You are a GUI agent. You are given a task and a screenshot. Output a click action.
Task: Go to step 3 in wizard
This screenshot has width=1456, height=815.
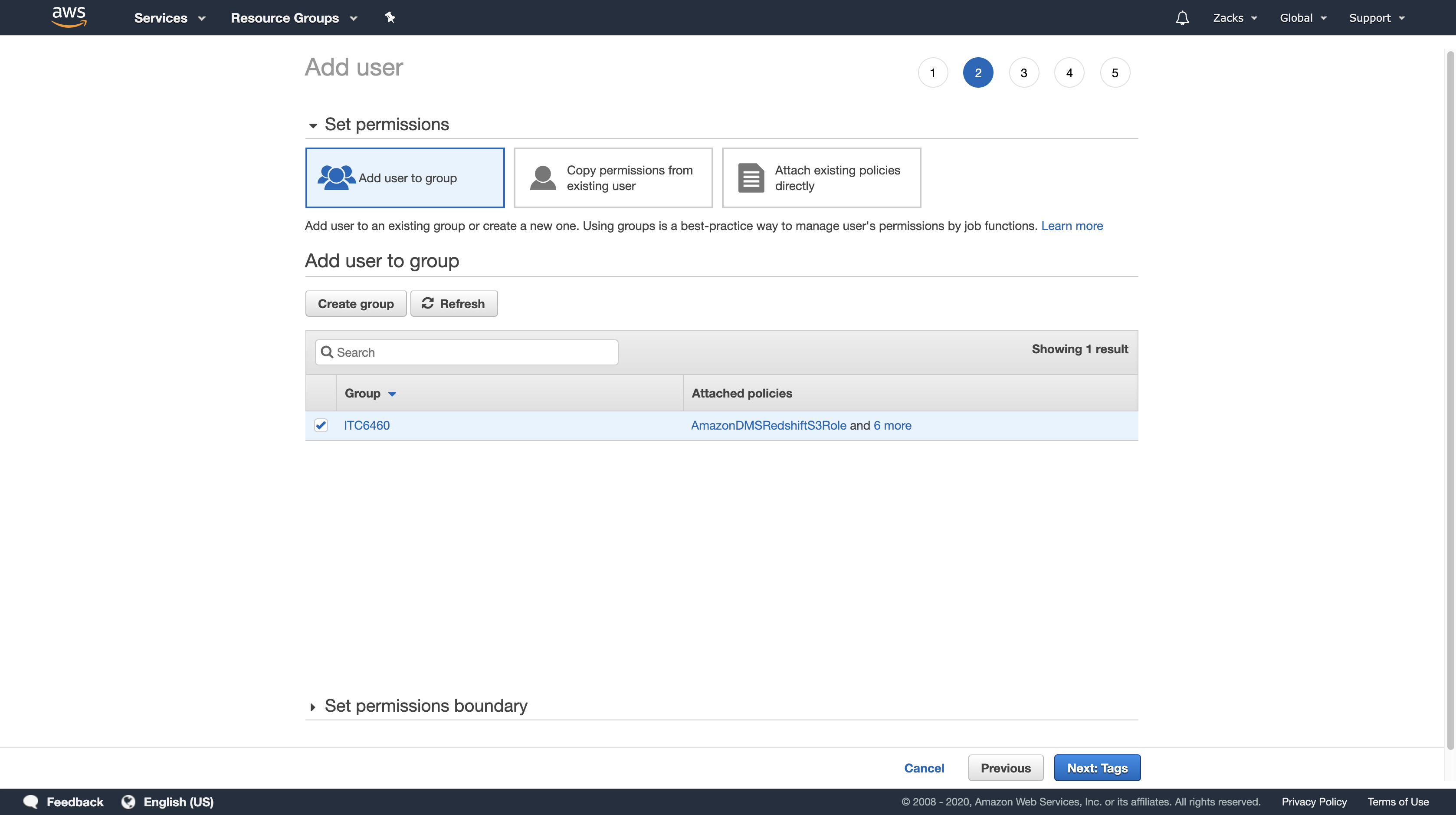(1023, 73)
